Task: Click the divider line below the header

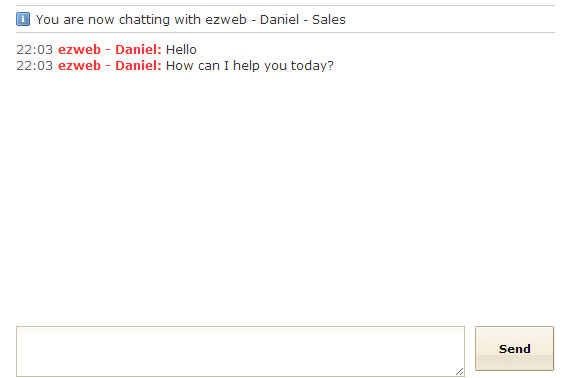Action: coord(285,32)
